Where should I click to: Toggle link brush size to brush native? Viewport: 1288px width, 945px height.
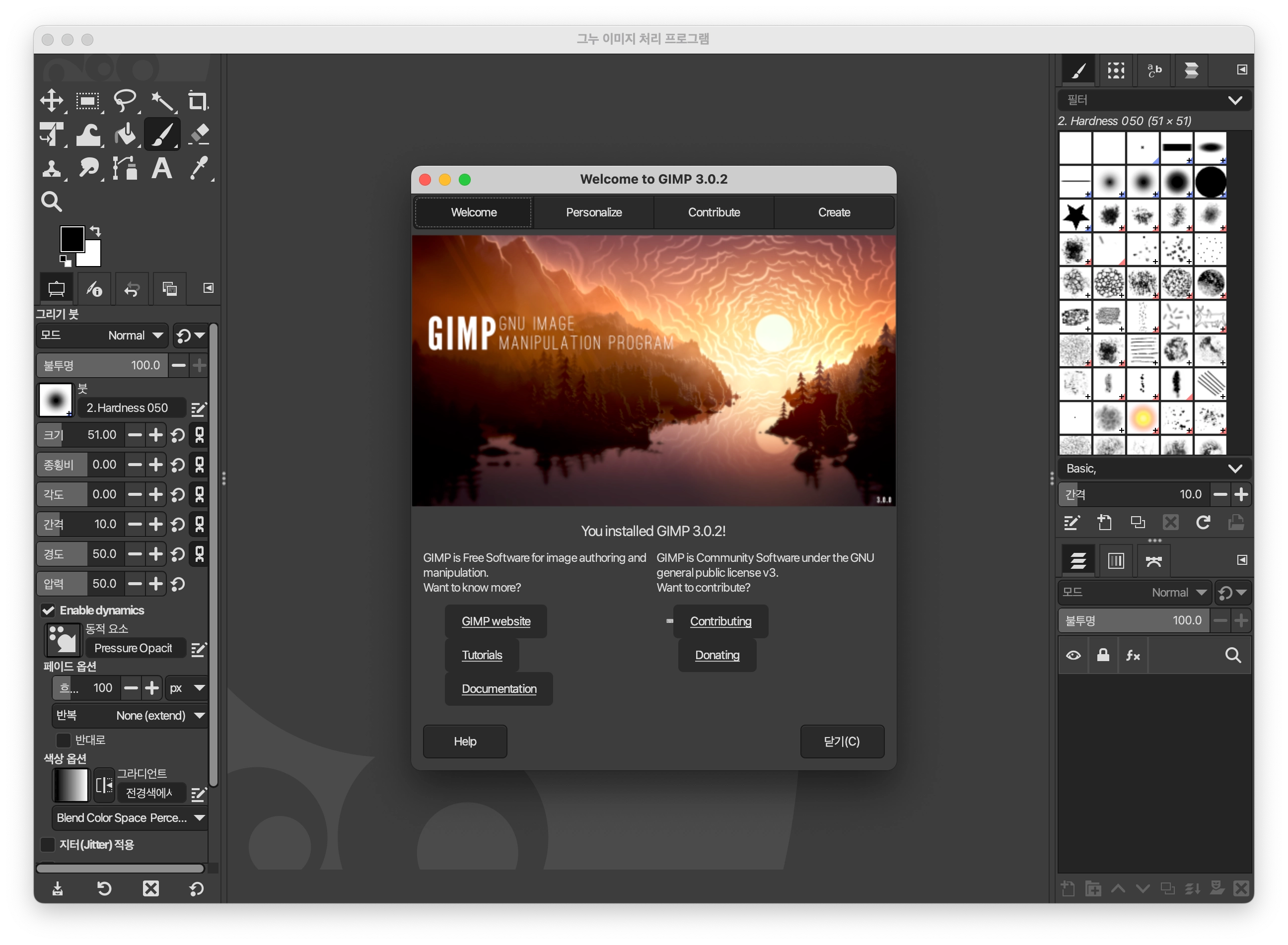tap(200, 436)
